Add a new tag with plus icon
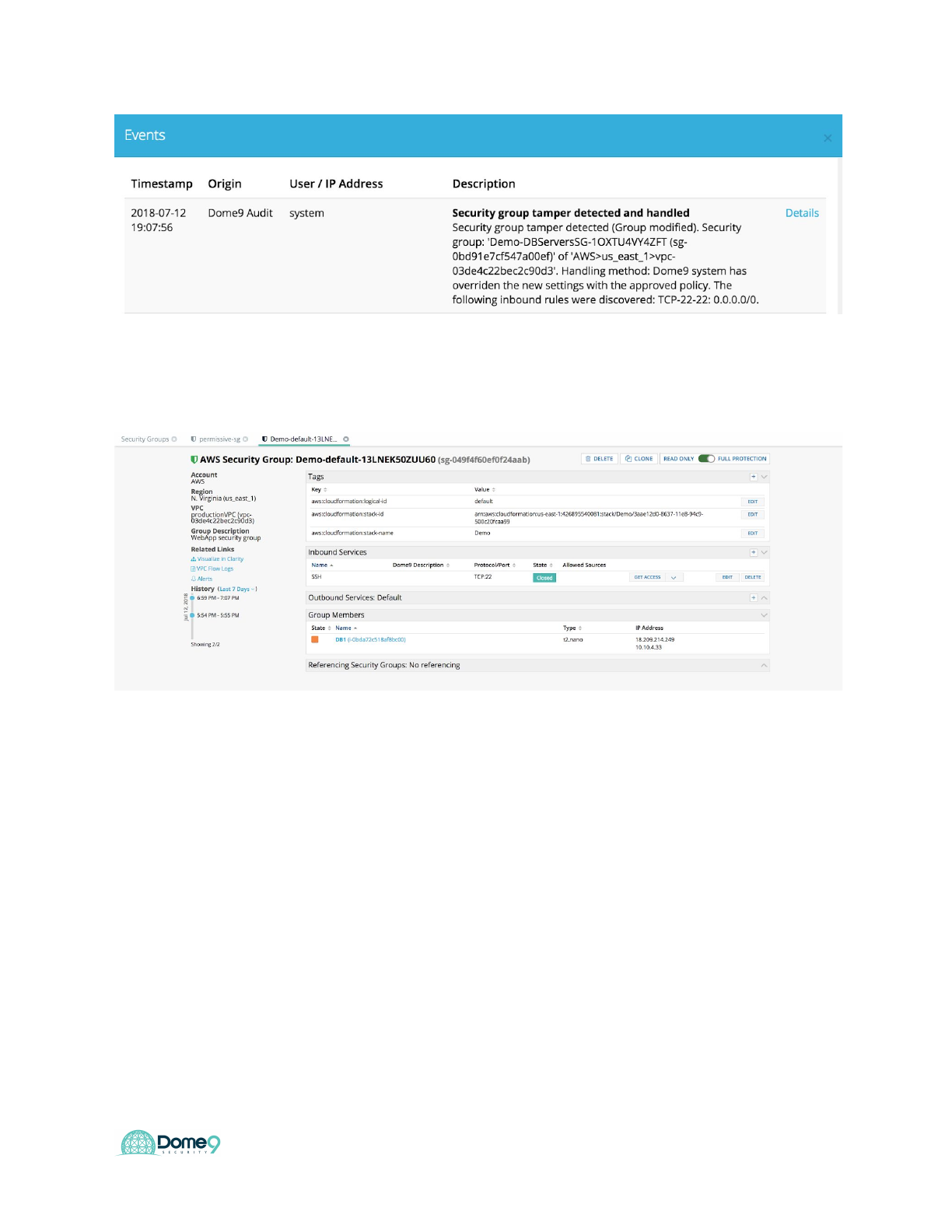952x1232 pixels. coord(754,477)
